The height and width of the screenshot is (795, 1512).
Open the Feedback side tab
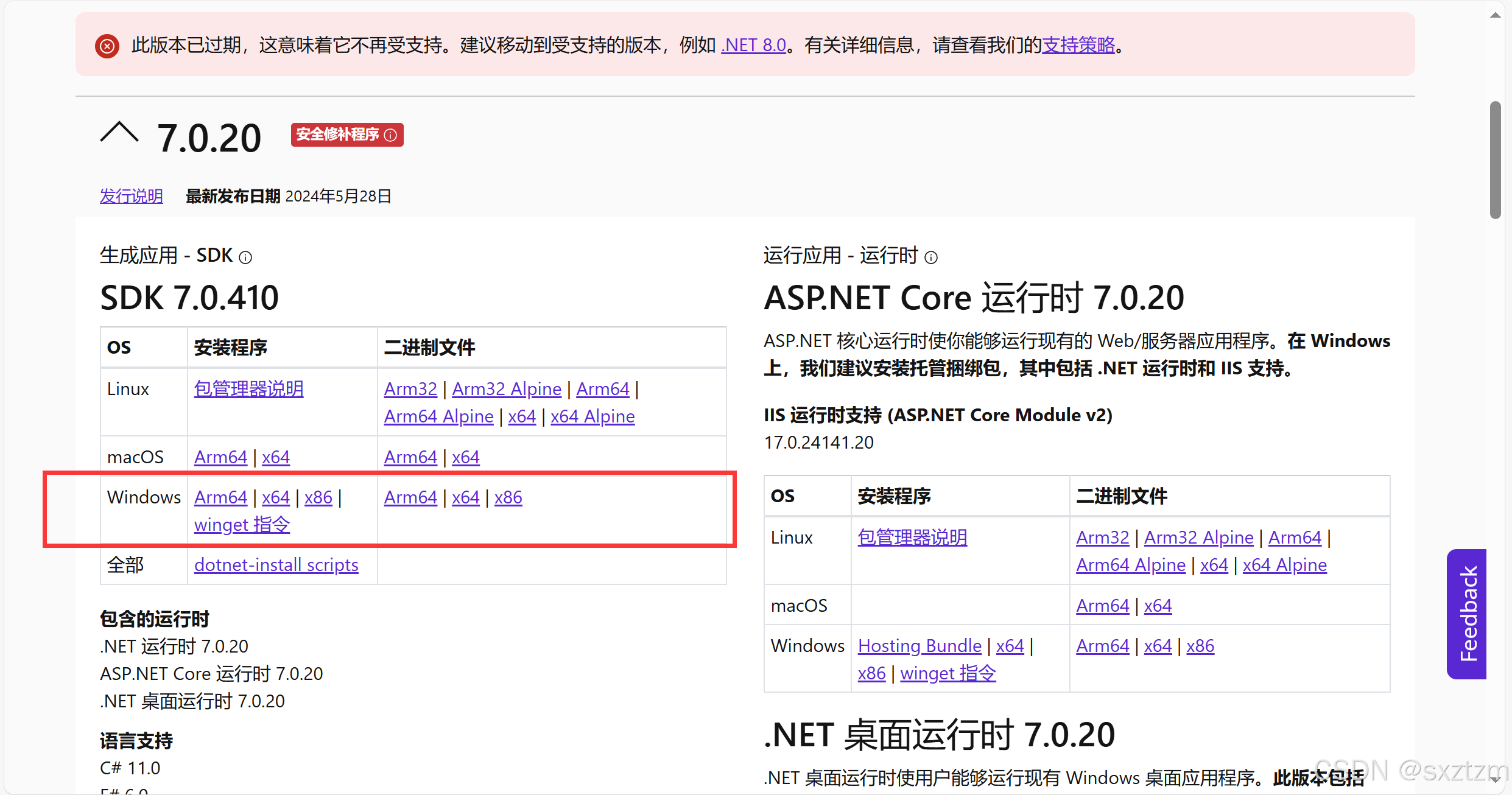tap(1467, 614)
